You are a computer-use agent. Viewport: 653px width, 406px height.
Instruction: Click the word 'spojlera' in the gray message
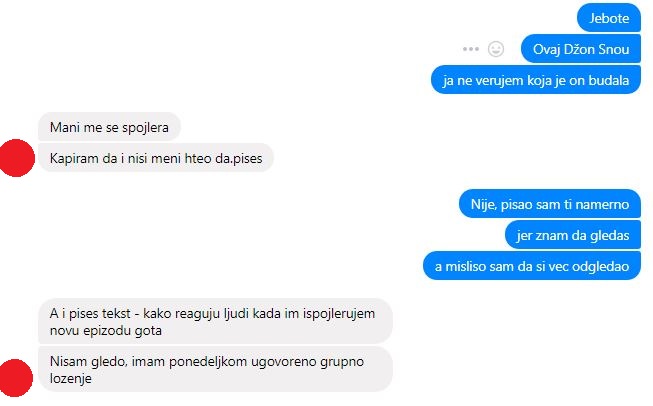click(x=145, y=128)
